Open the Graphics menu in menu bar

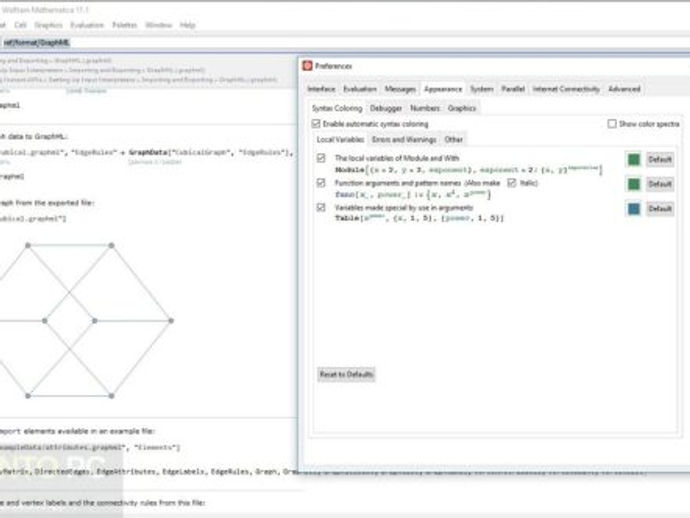coord(48,25)
